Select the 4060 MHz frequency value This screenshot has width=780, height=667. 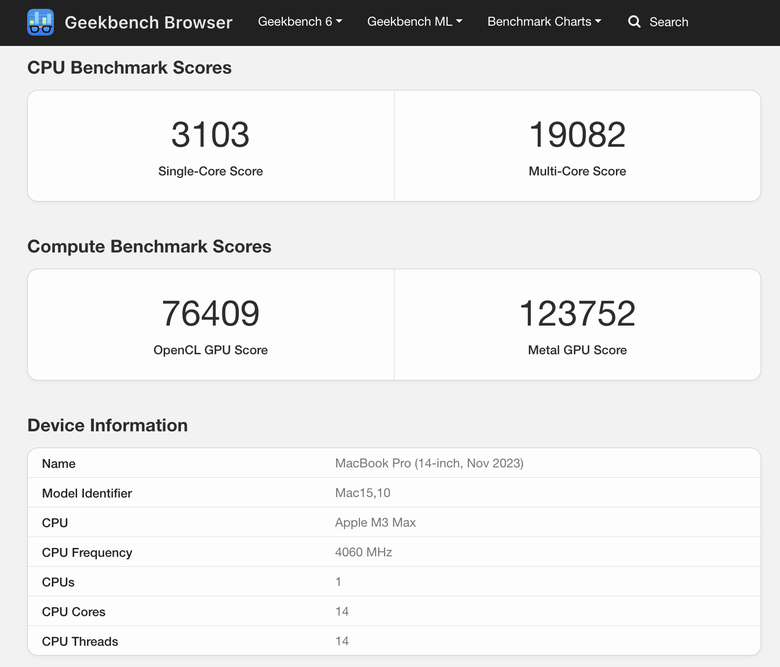364,552
